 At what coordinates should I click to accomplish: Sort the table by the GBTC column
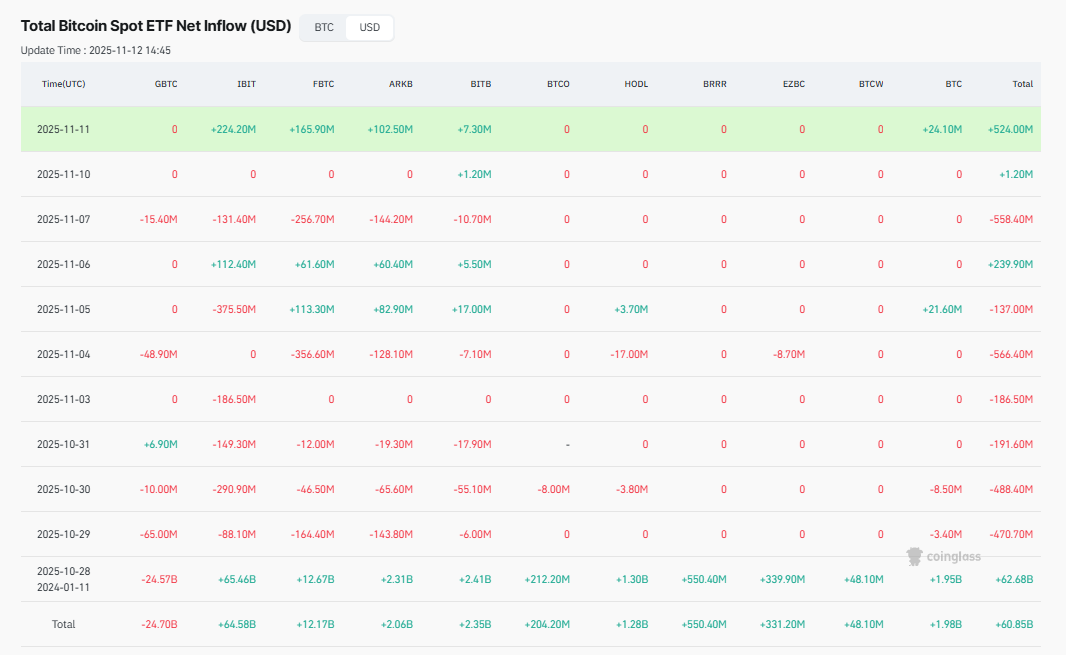[166, 84]
